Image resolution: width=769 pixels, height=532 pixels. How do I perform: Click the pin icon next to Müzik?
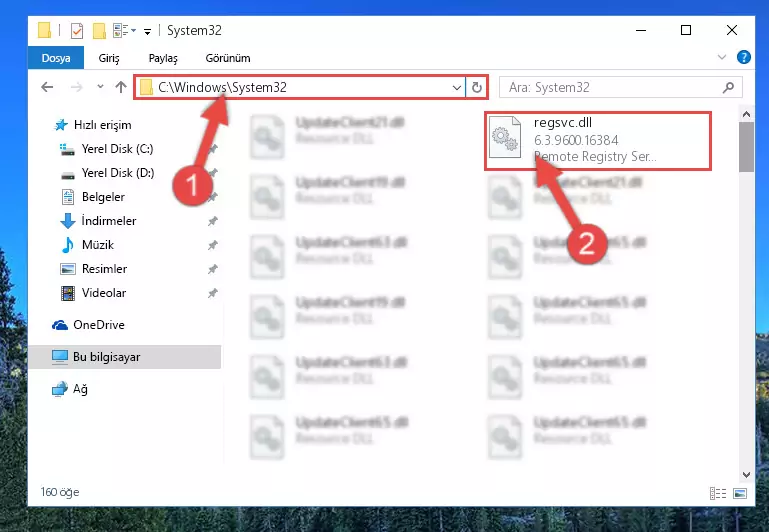[212, 245]
